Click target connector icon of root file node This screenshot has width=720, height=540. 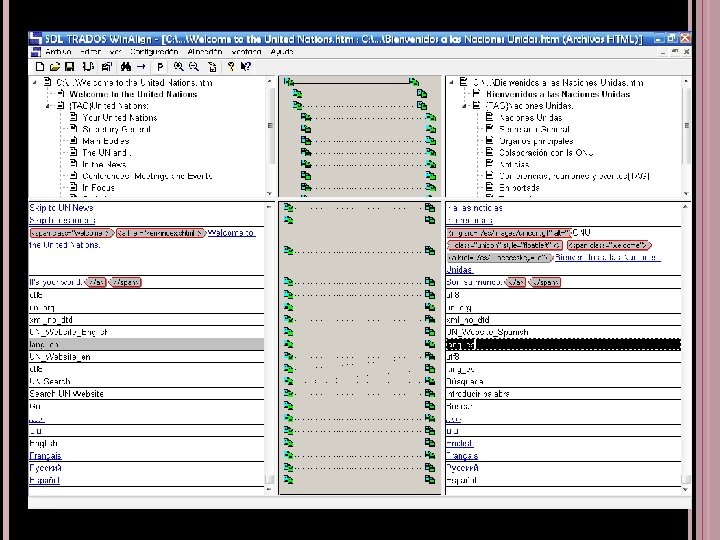click(x=414, y=82)
